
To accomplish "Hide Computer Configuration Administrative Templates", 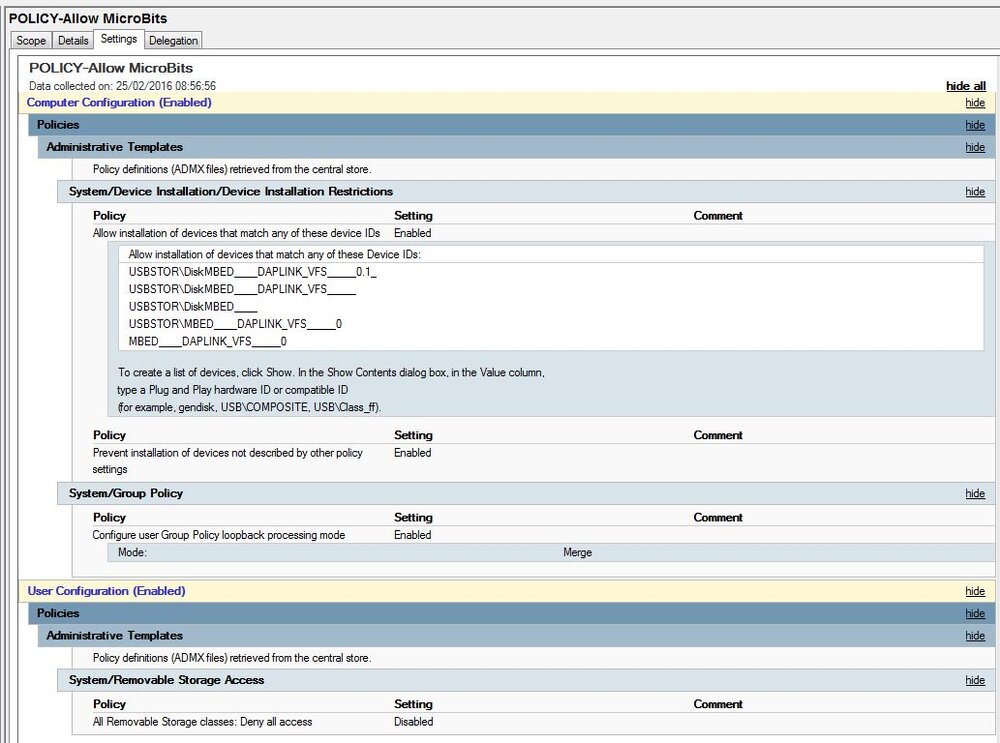I will point(974,147).
